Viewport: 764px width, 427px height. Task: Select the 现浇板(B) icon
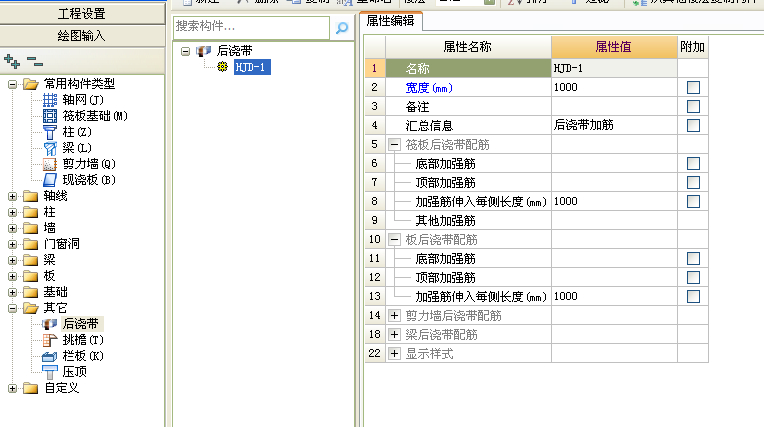pos(50,180)
